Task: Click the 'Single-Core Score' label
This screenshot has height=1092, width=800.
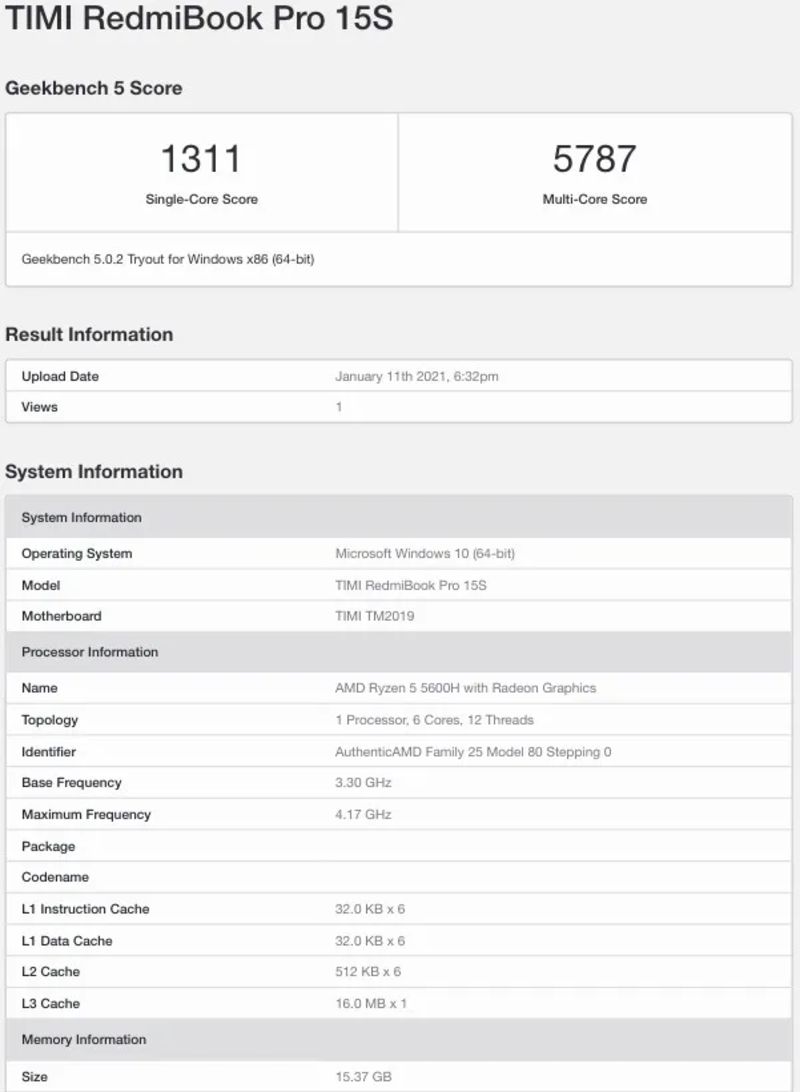Action: point(201,199)
